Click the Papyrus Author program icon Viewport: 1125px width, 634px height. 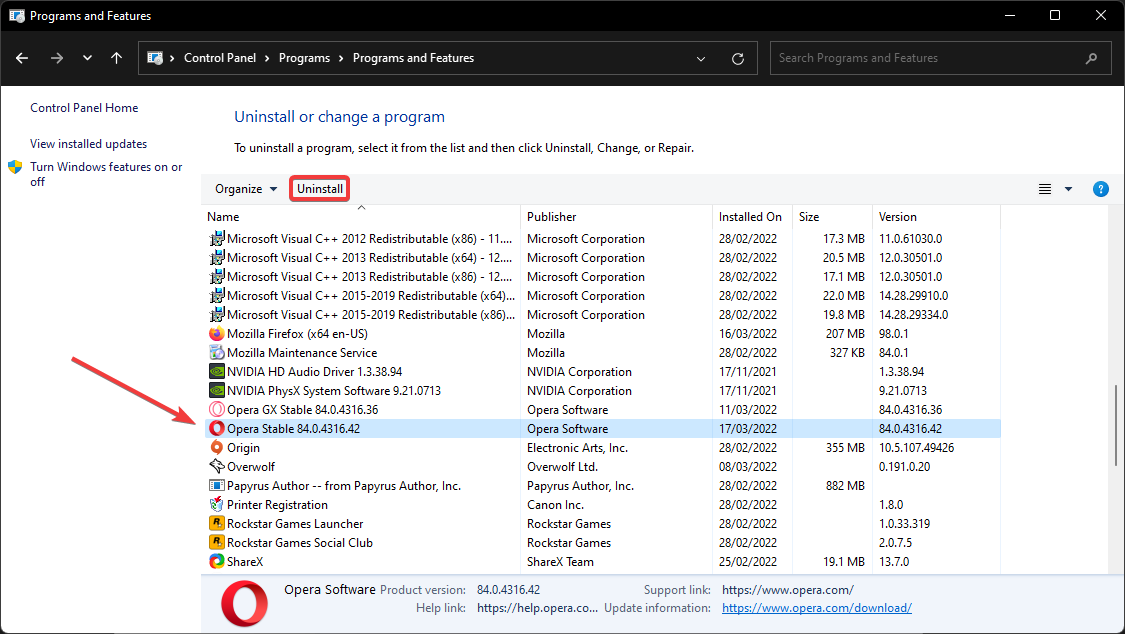pos(217,486)
